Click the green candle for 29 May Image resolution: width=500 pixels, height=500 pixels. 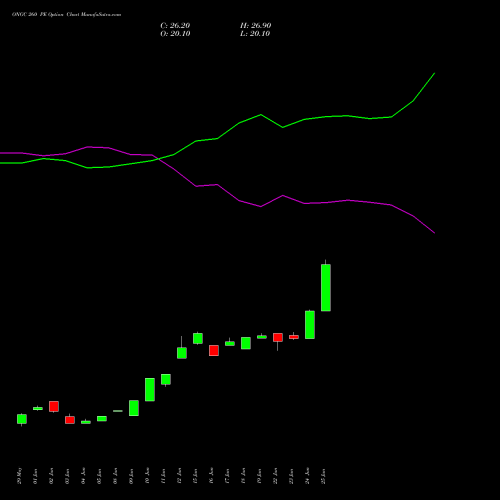tap(22, 419)
